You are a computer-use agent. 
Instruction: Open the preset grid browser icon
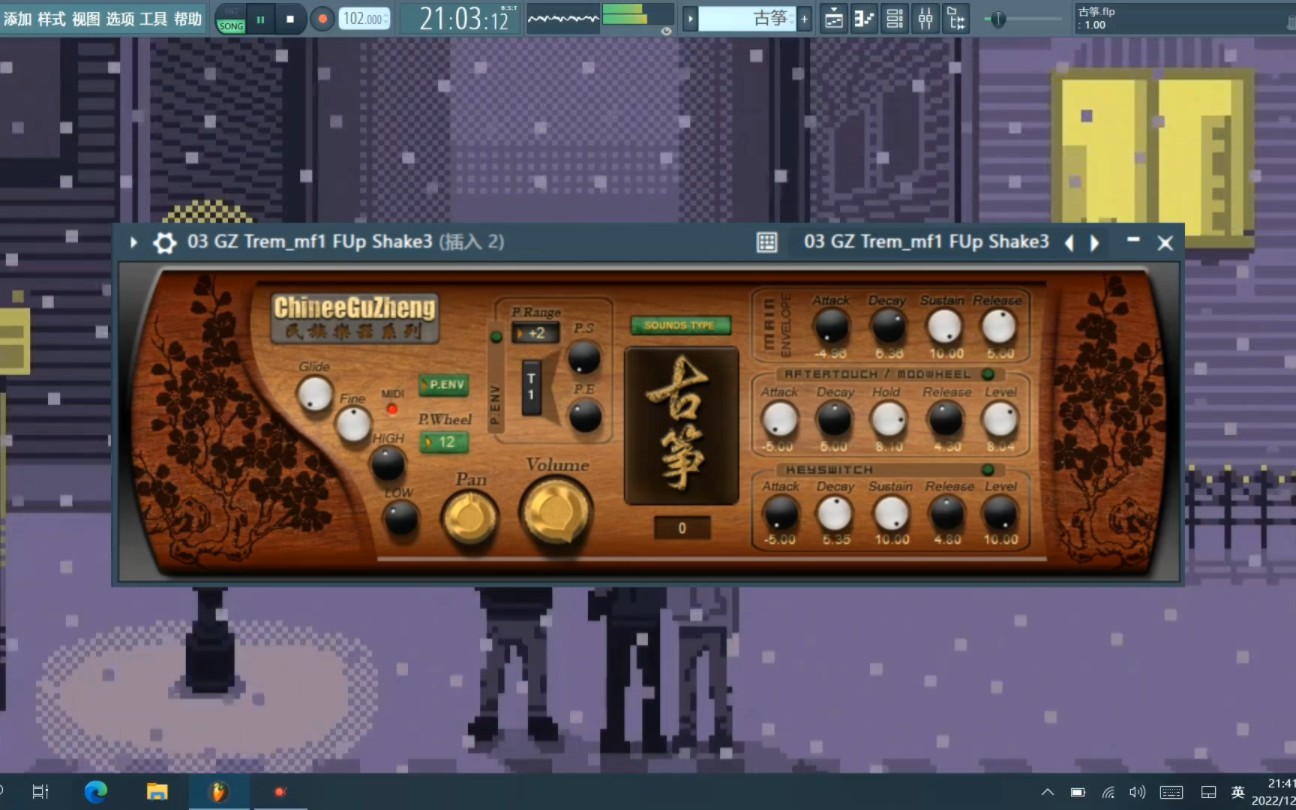767,242
